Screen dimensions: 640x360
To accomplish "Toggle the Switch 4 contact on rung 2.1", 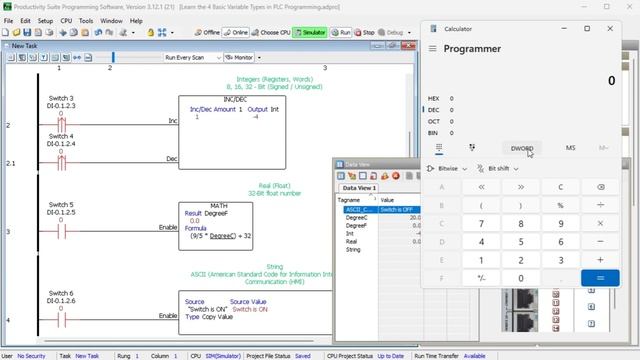I will pyautogui.click(x=61, y=162).
